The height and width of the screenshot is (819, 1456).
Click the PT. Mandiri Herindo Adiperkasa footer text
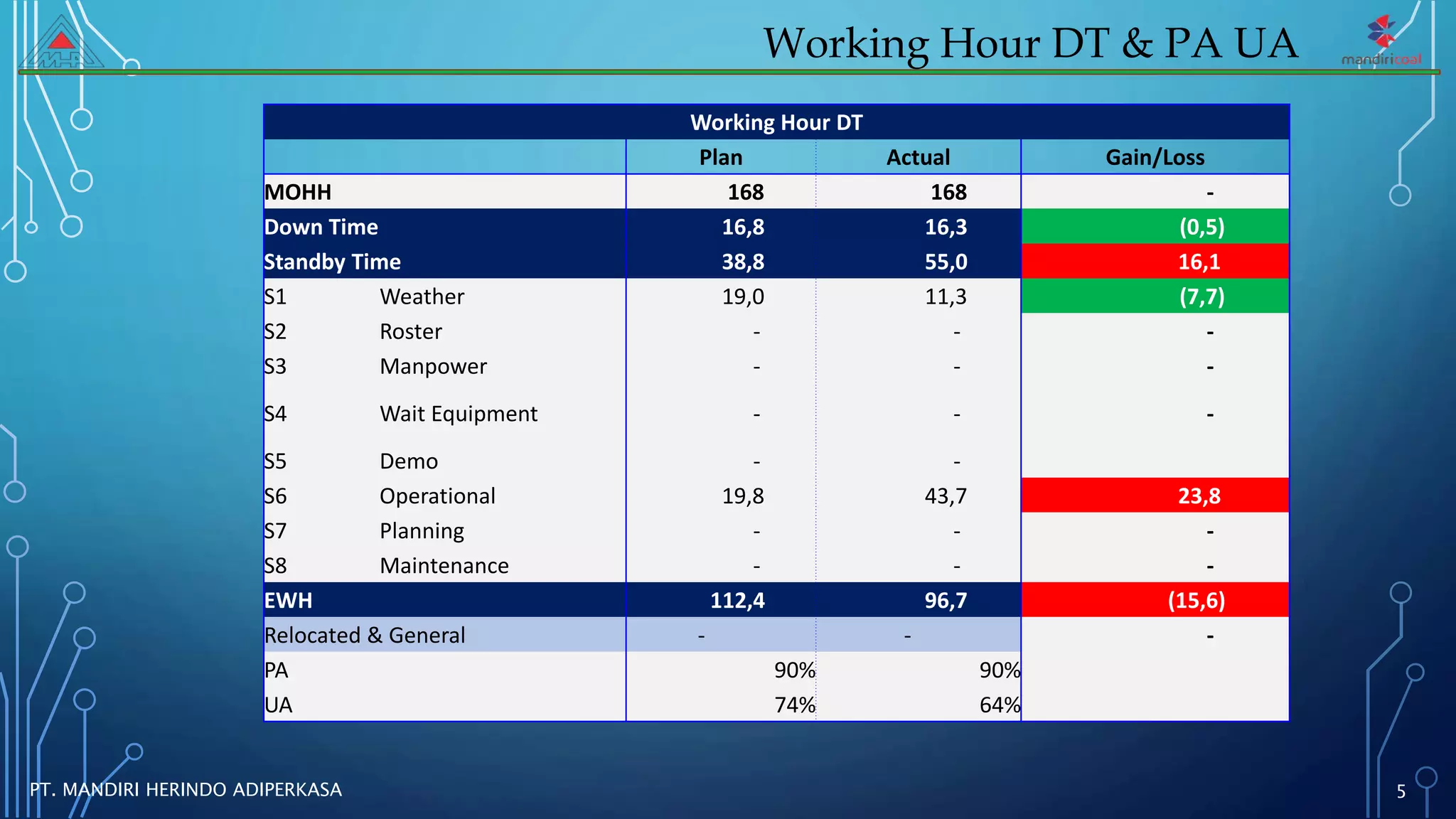point(186,789)
